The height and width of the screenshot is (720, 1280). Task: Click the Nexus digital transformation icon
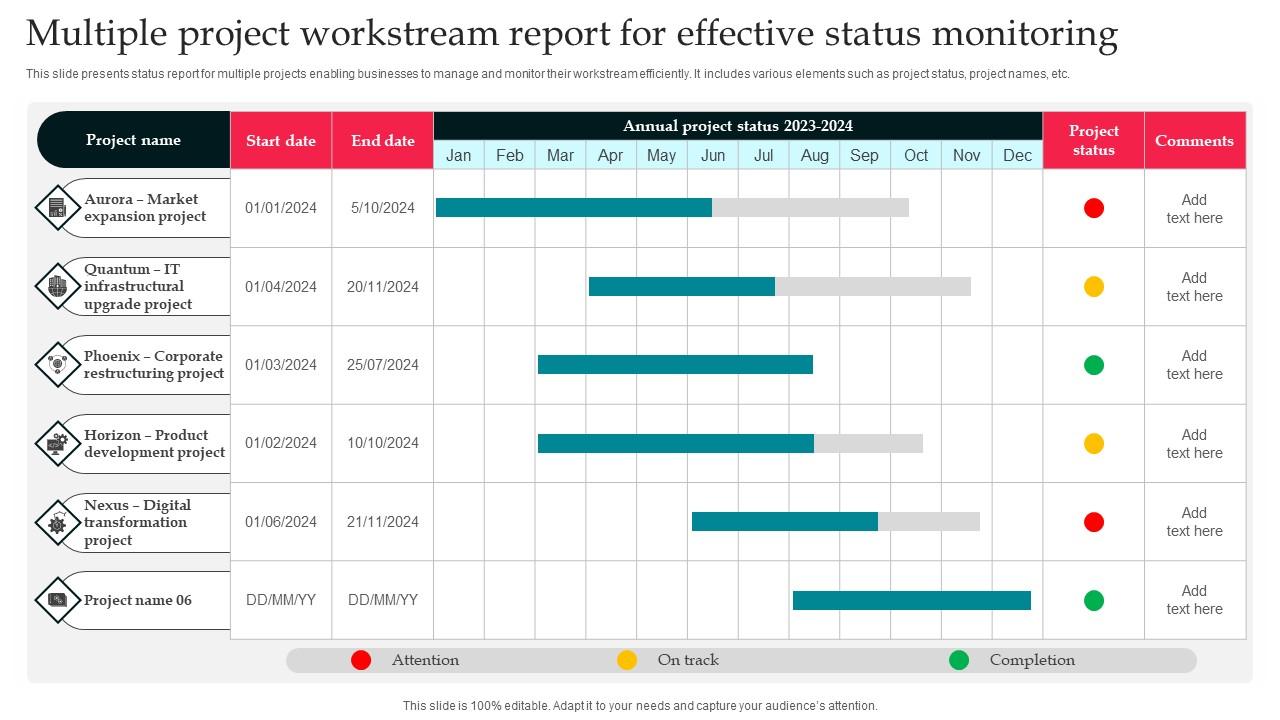click(57, 522)
